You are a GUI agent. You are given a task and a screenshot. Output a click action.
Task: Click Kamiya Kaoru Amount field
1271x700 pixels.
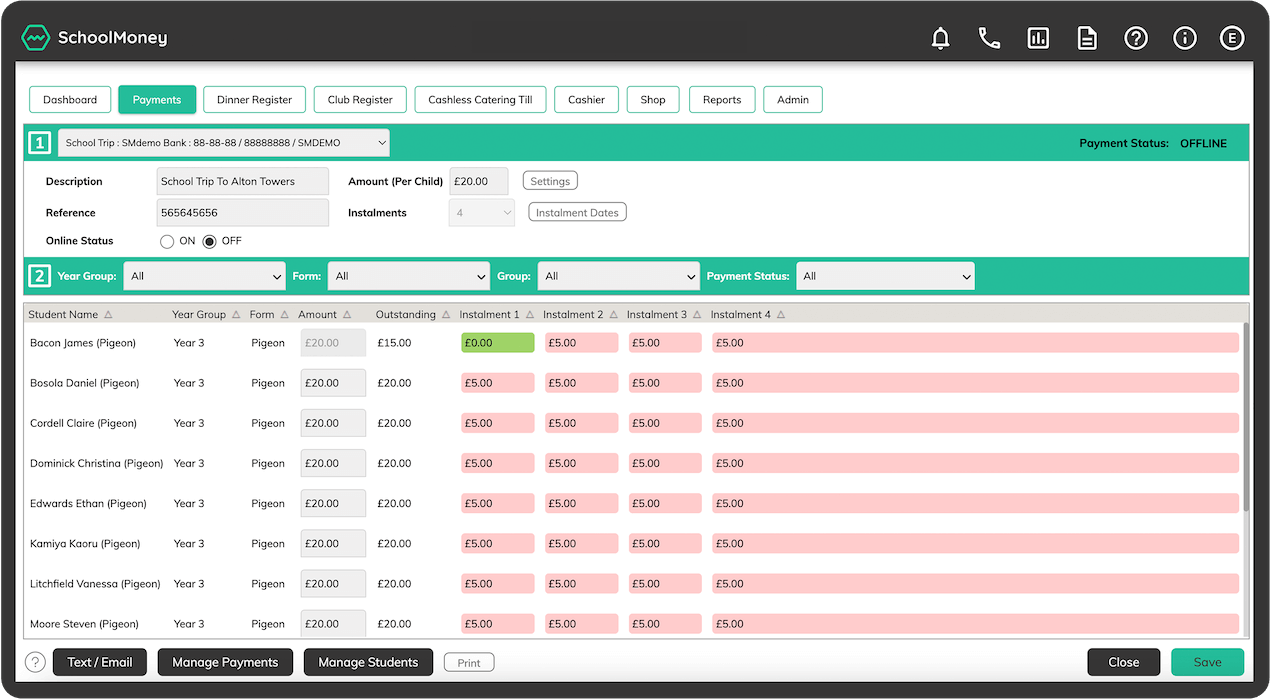pos(333,544)
